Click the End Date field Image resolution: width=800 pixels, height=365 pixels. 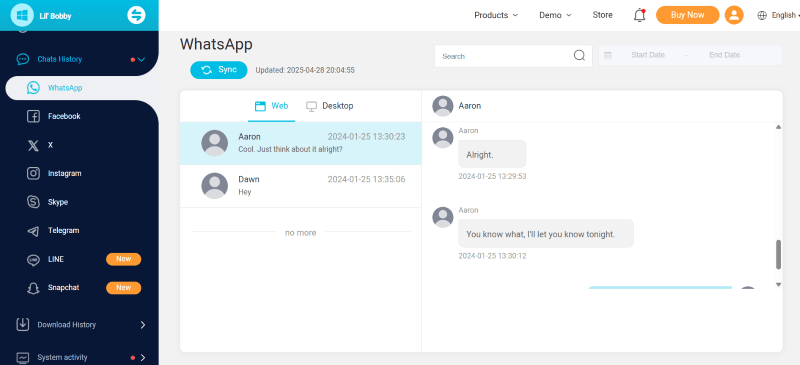point(724,55)
